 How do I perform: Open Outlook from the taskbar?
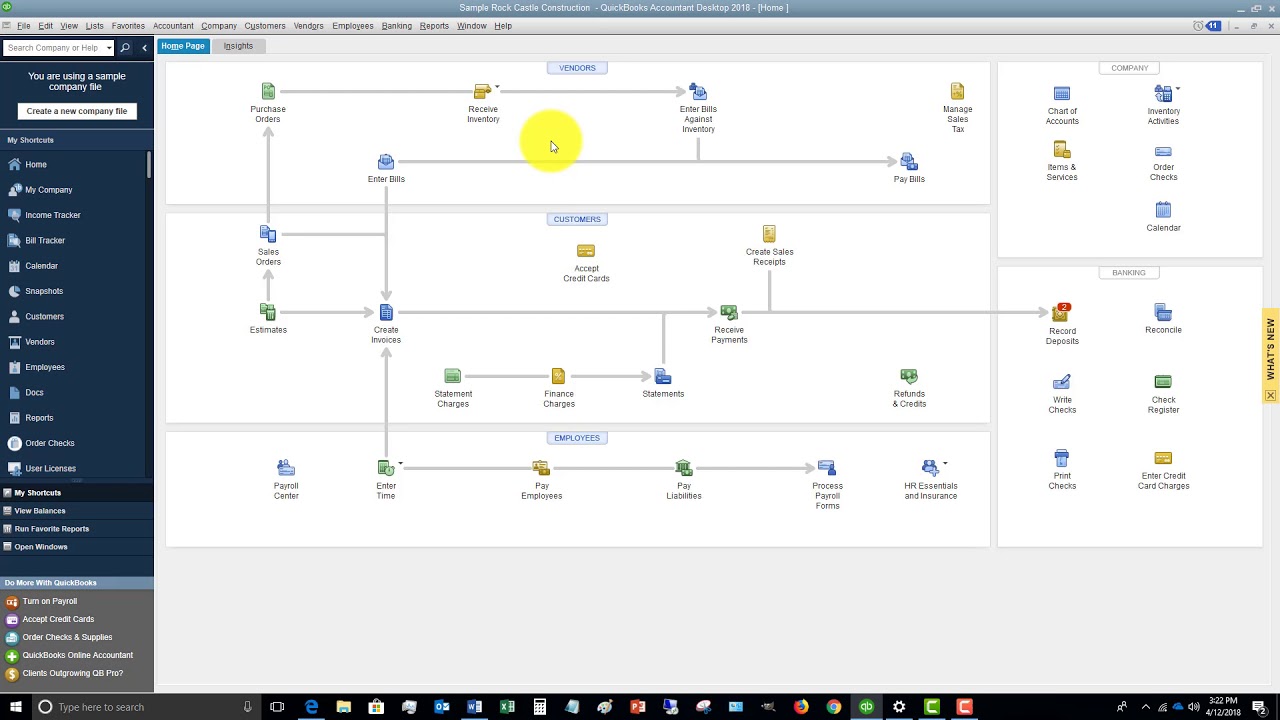click(x=442, y=707)
